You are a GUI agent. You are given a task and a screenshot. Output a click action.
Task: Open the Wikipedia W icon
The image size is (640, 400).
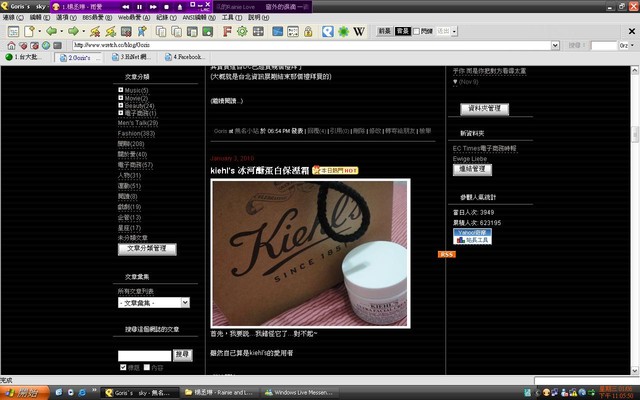click(x=359, y=31)
